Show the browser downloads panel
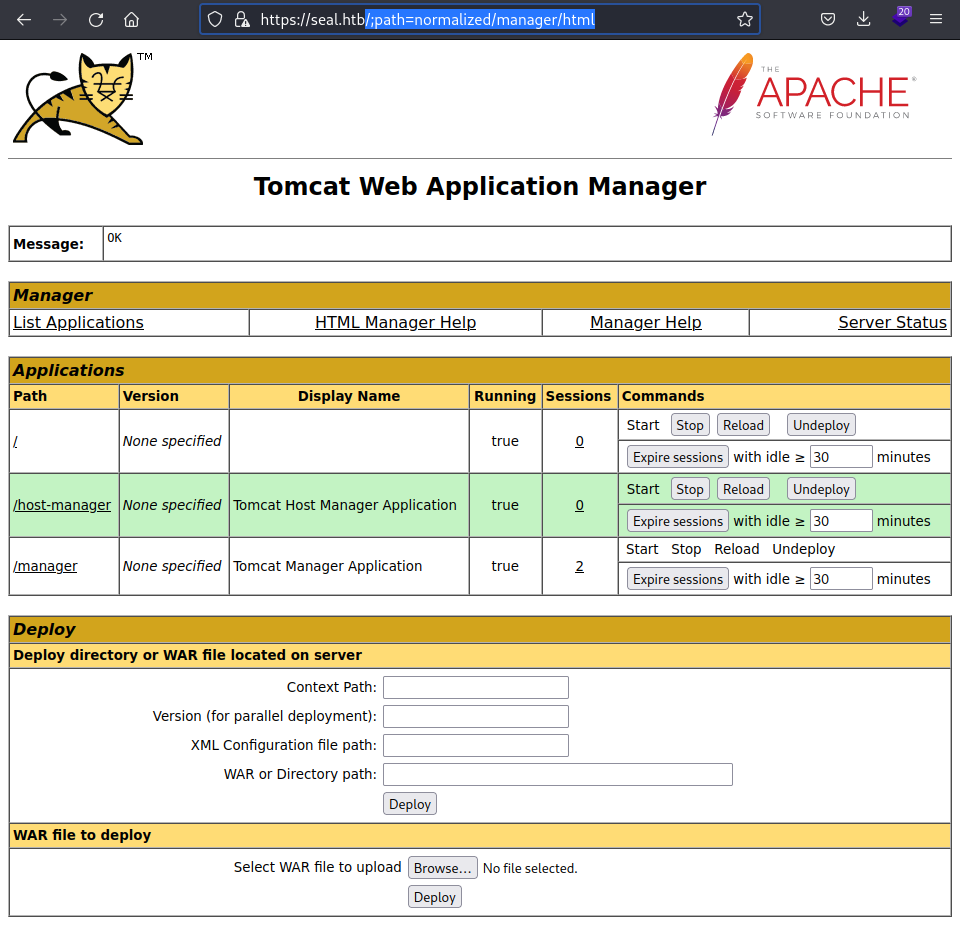The height and width of the screenshot is (925, 960). click(863, 20)
